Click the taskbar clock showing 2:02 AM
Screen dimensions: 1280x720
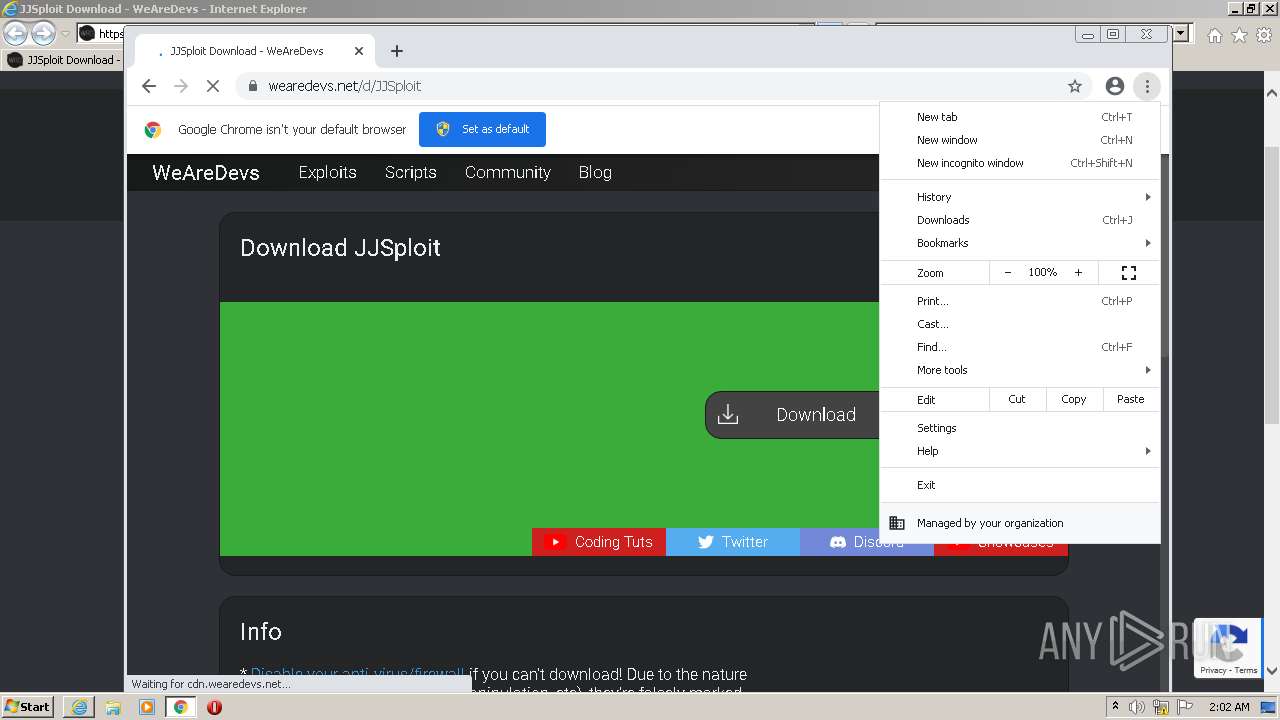(x=1229, y=707)
